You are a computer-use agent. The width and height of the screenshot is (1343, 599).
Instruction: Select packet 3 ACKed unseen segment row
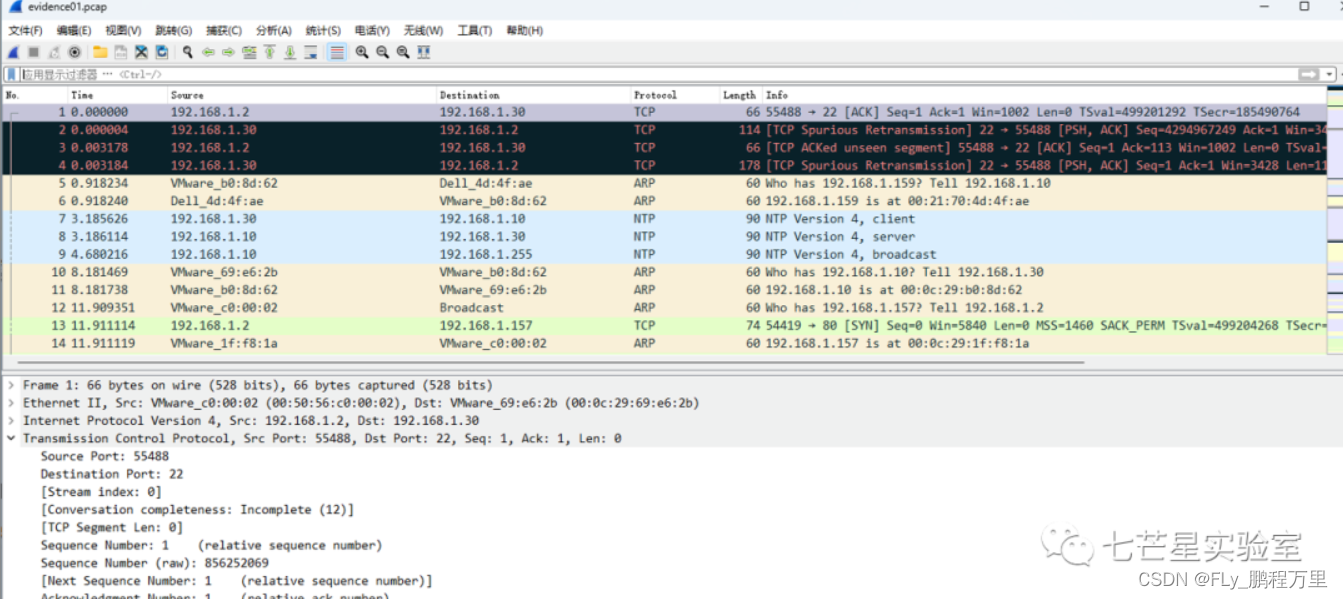pos(665,148)
